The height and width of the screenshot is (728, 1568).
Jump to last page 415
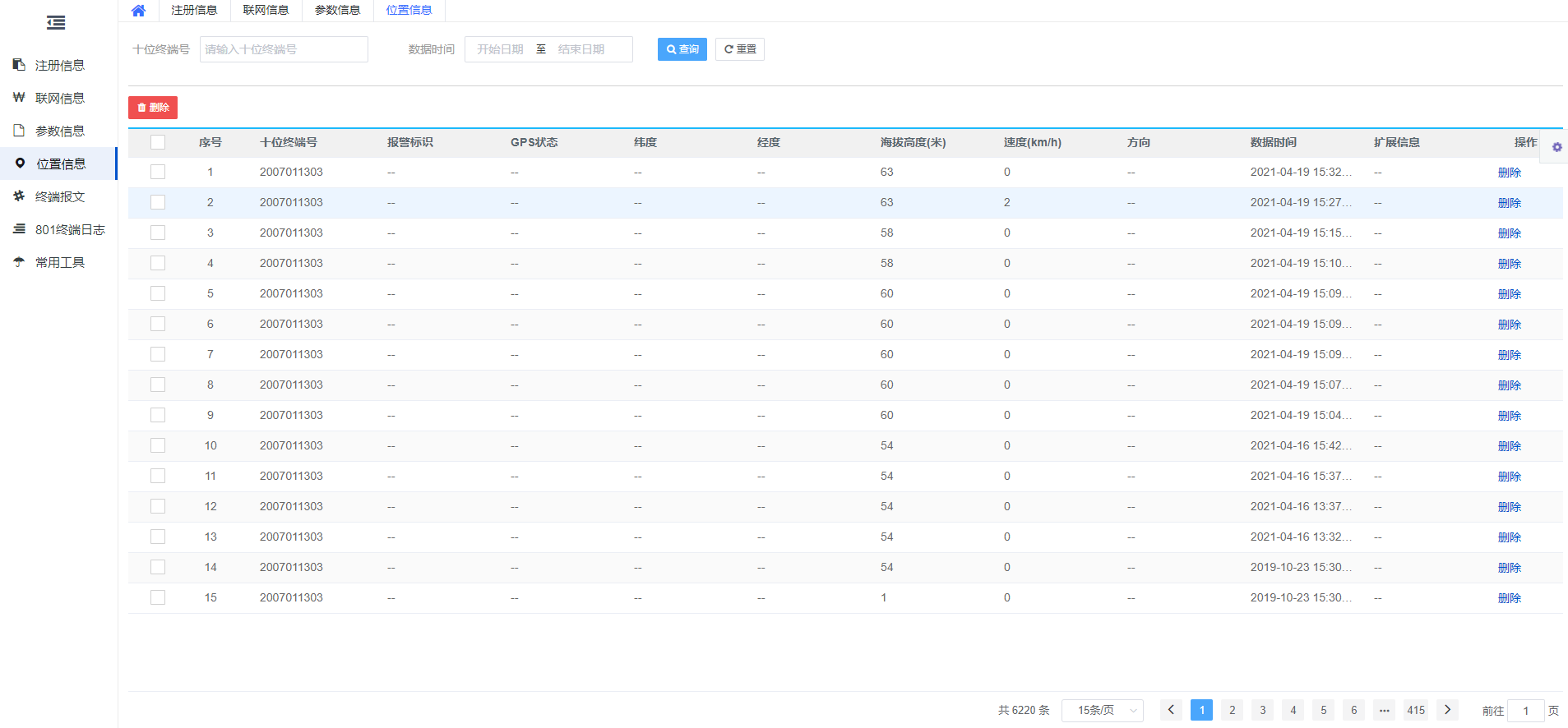(x=1416, y=710)
